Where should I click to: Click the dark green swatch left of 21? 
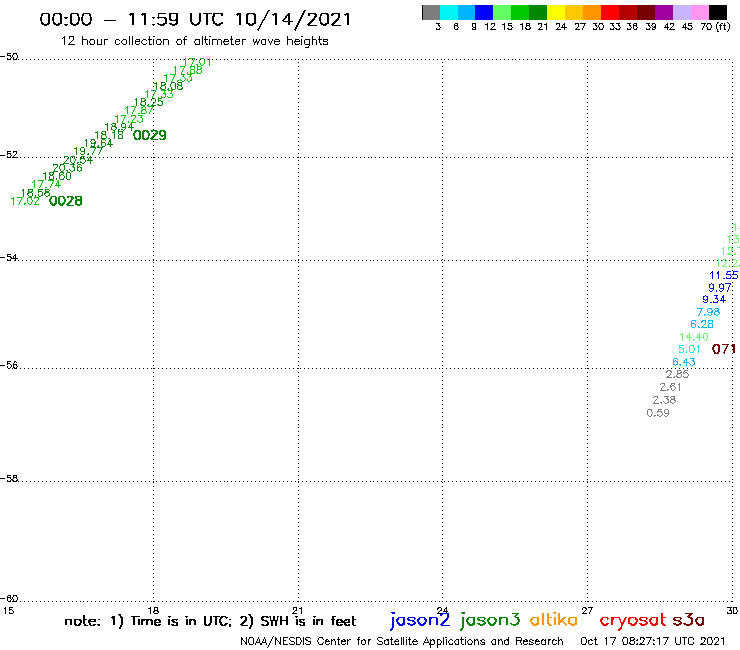[538, 12]
